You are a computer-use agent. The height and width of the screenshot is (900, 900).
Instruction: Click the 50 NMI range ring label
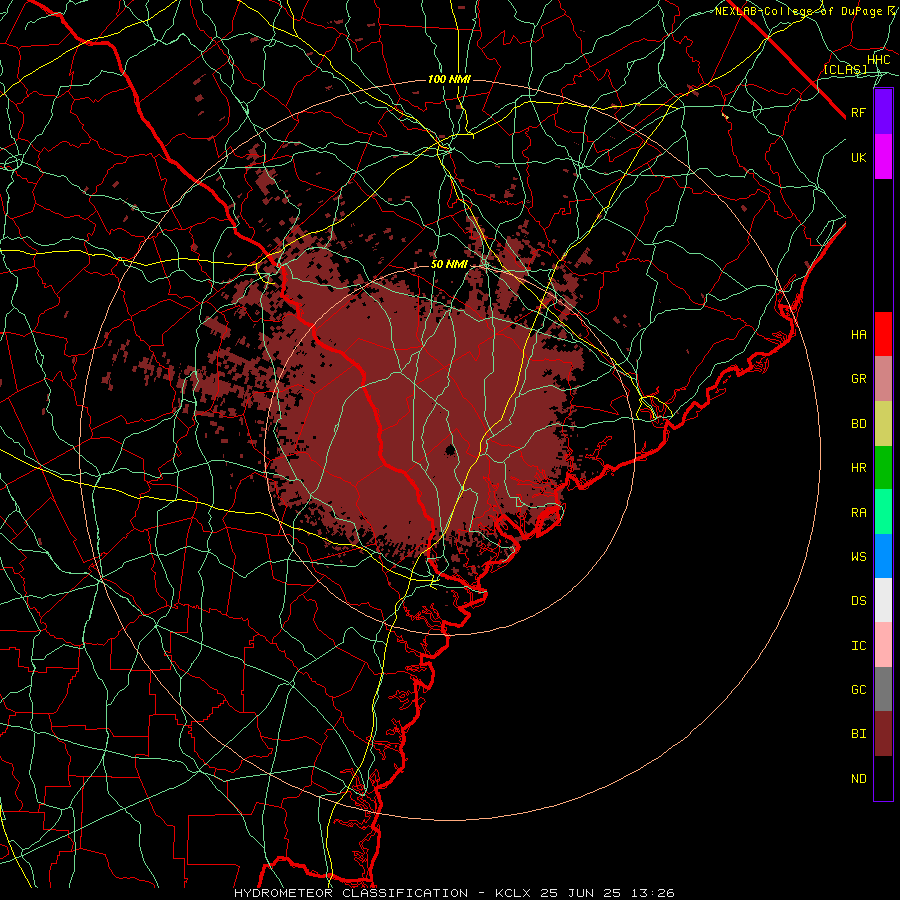click(449, 265)
